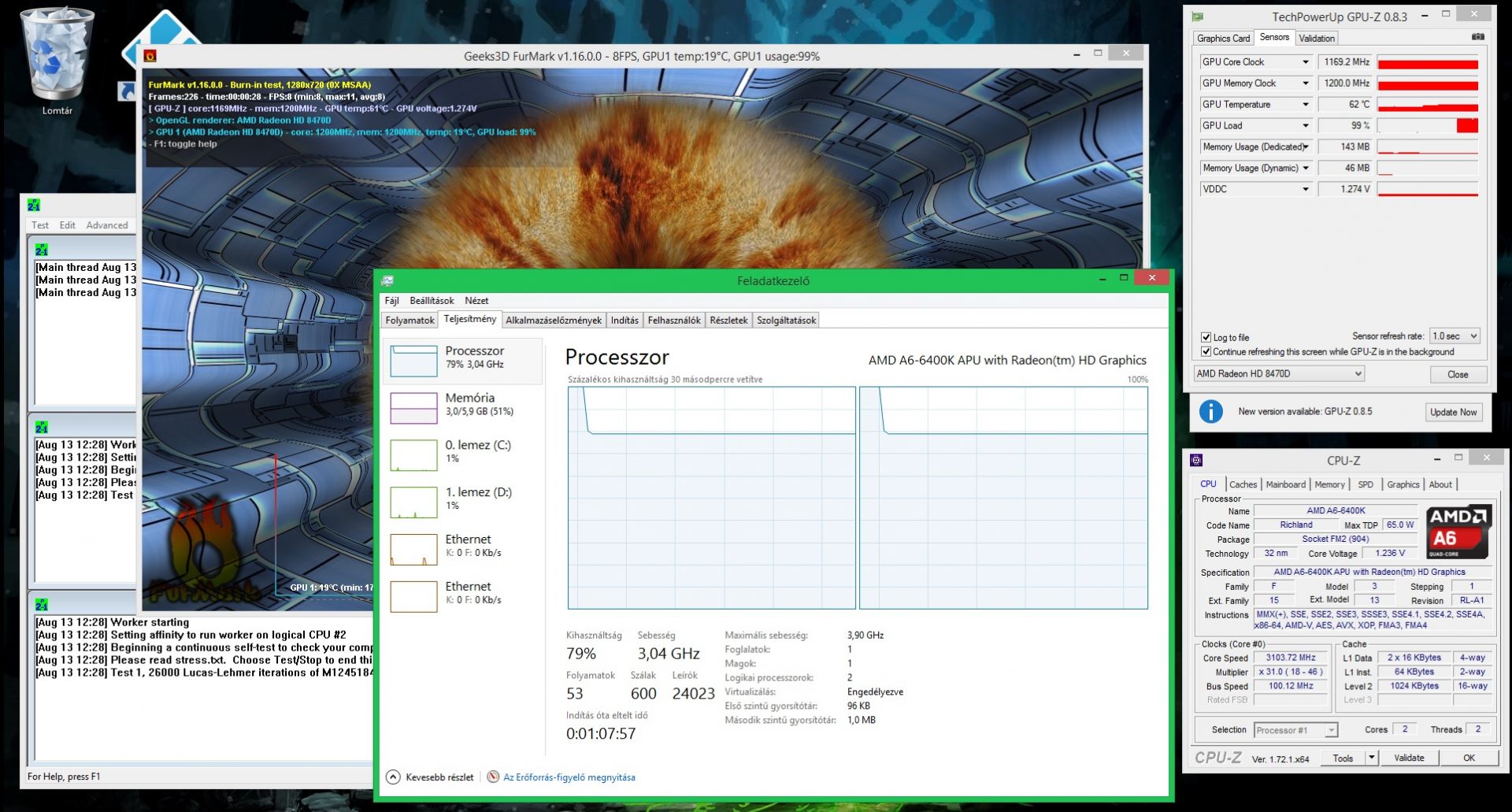Click the CPU-Z title bar app icon
Viewport: 1512px width, 812px height.
[x=1197, y=460]
